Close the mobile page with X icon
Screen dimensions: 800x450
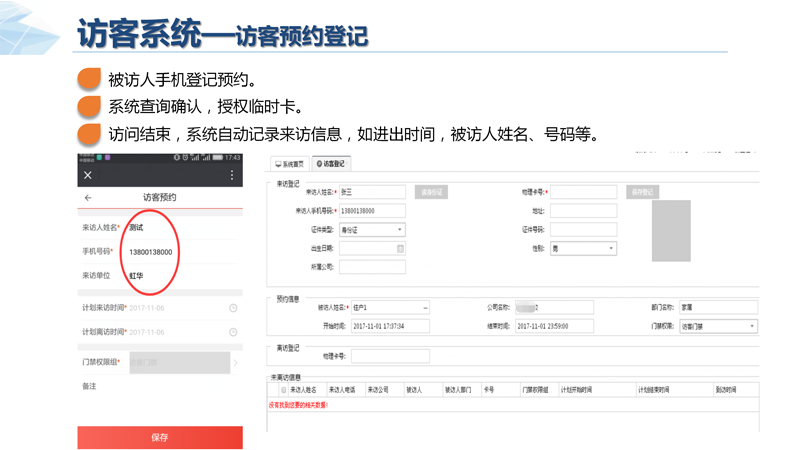(x=88, y=175)
